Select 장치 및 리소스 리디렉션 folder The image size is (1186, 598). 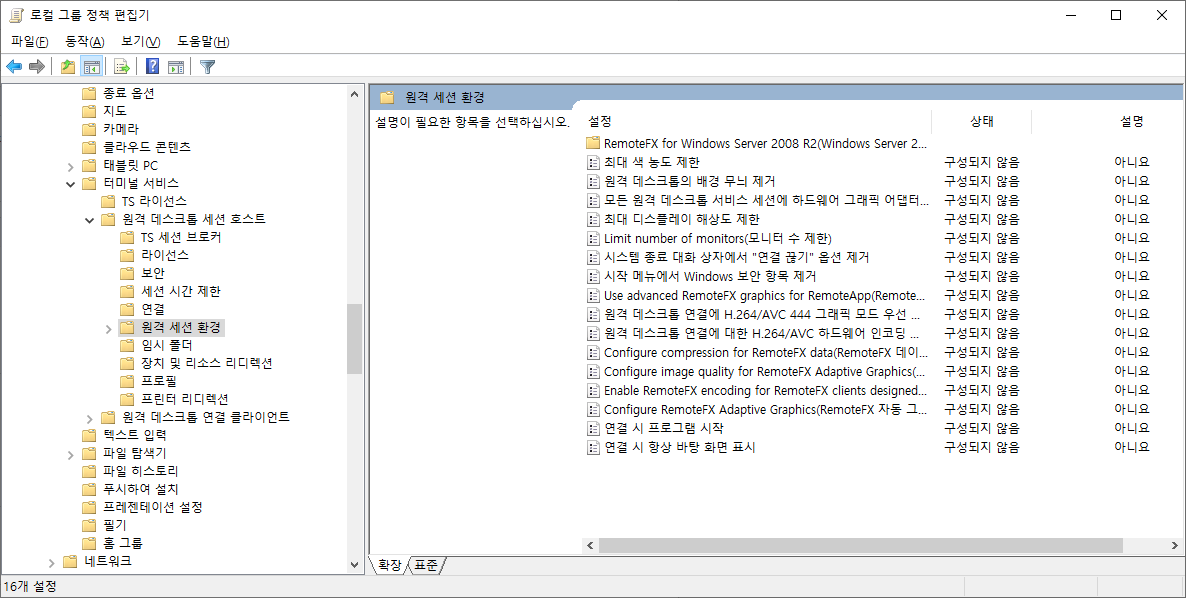coord(206,363)
